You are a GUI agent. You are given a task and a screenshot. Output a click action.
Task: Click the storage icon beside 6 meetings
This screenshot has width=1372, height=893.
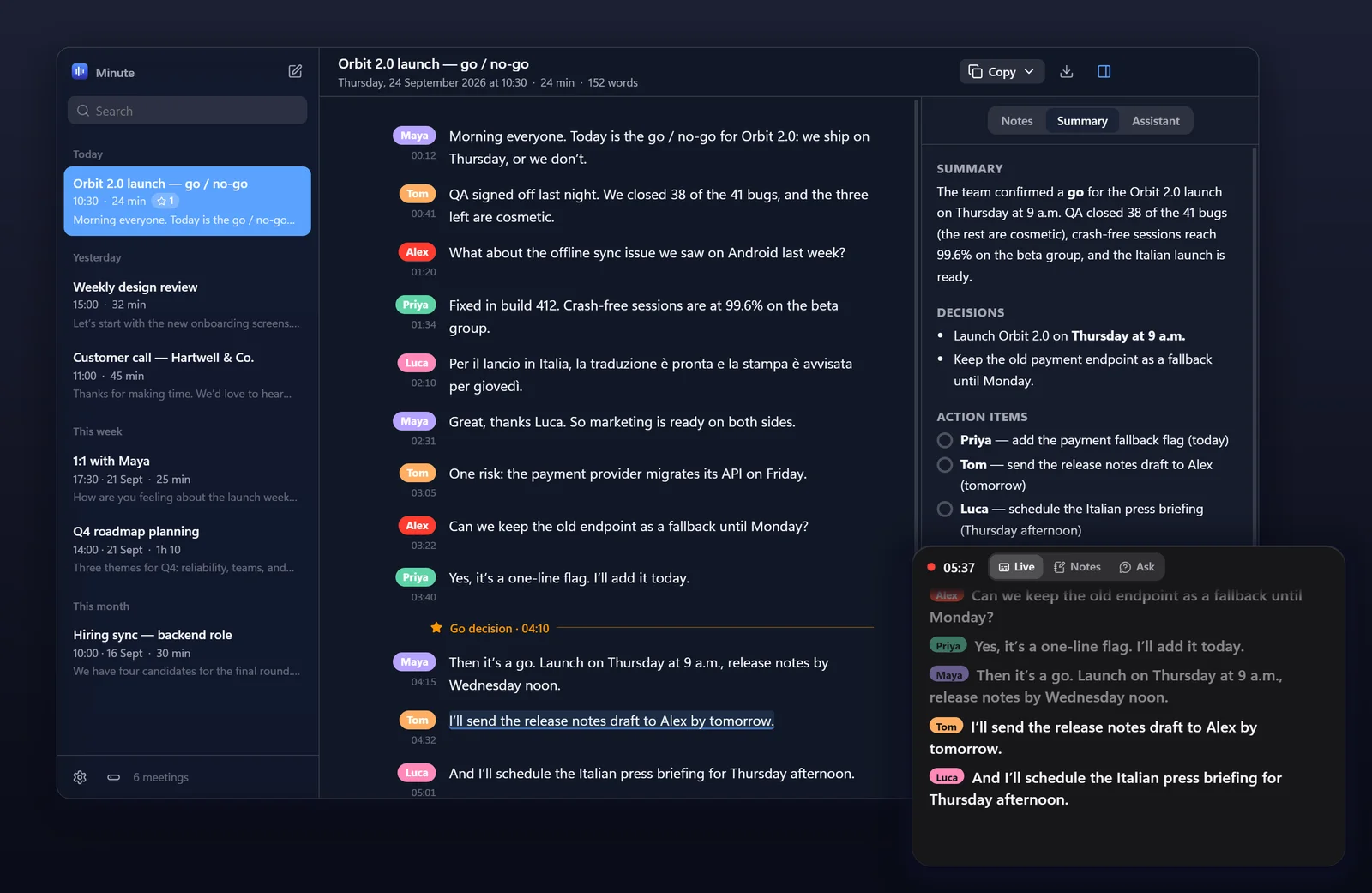click(x=113, y=777)
